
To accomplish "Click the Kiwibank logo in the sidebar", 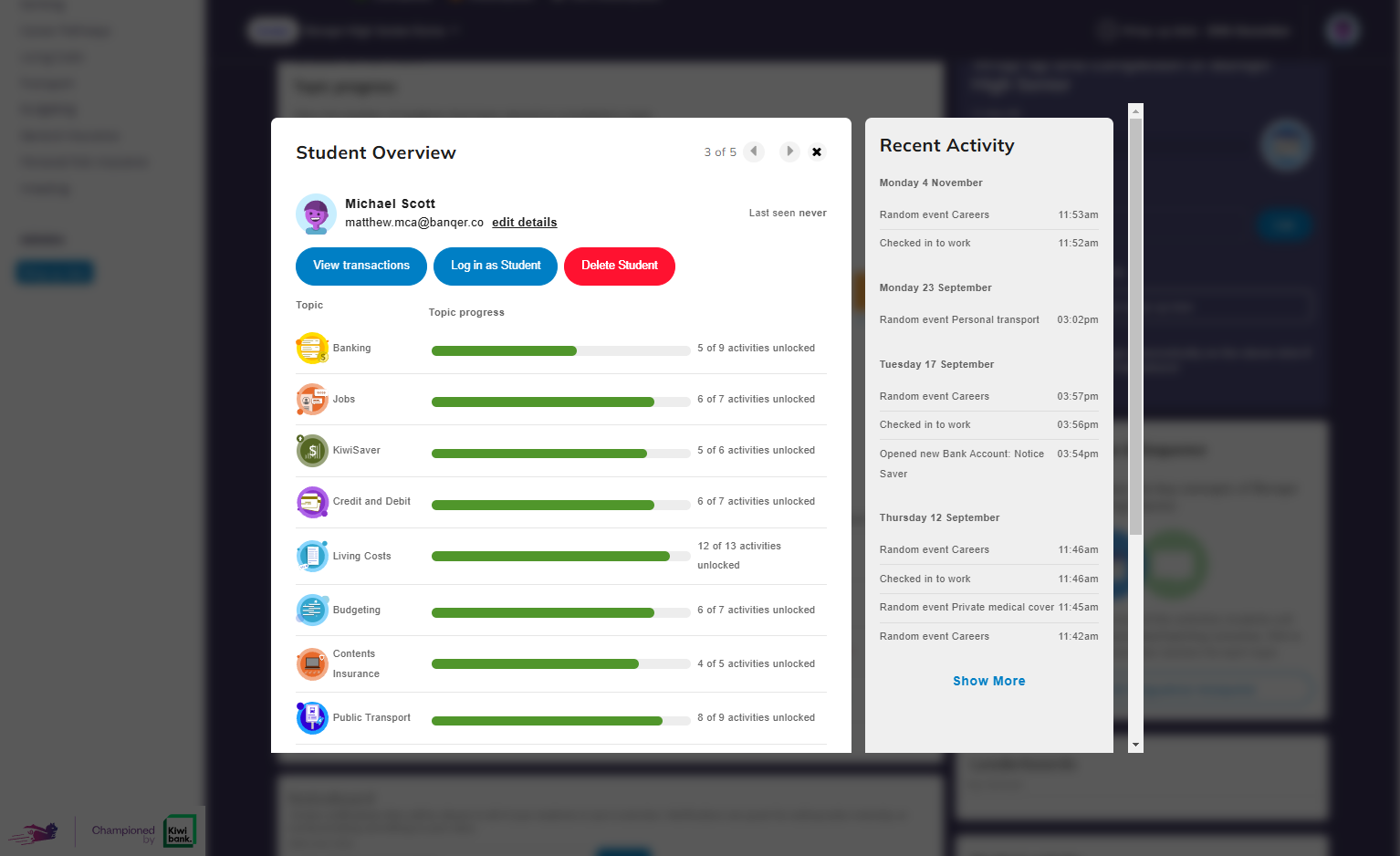I will point(180,831).
